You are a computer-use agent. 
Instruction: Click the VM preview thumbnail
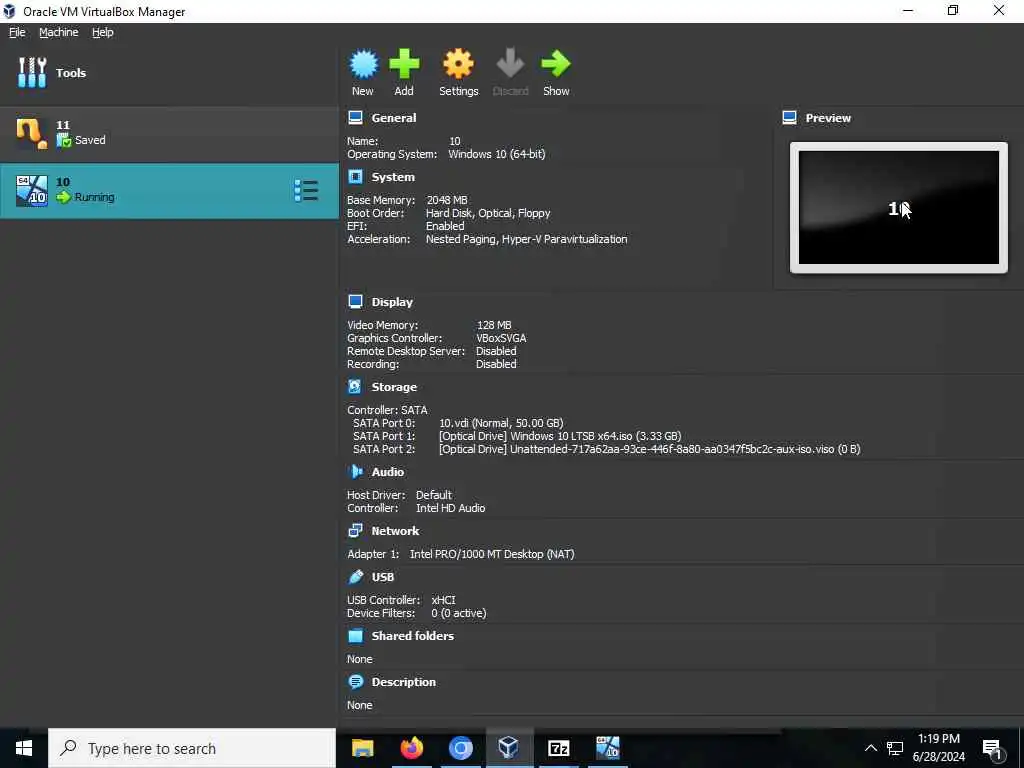click(899, 208)
